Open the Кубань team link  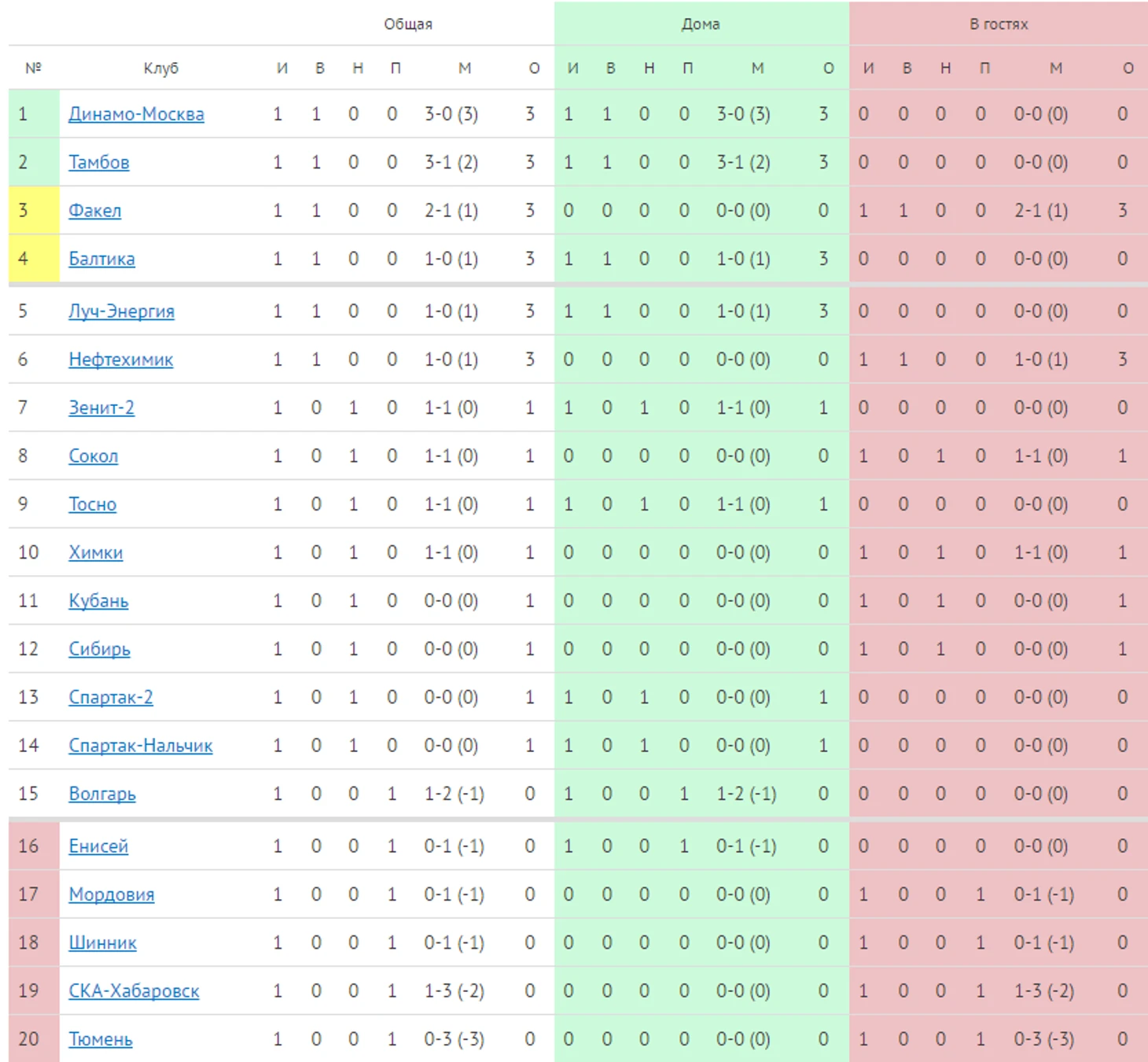click(98, 601)
